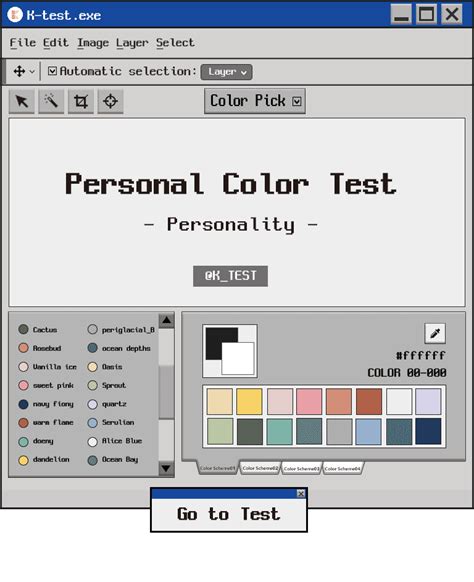Select the arrow pointer tool
This screenshot has width=474, height=582.
22,101
